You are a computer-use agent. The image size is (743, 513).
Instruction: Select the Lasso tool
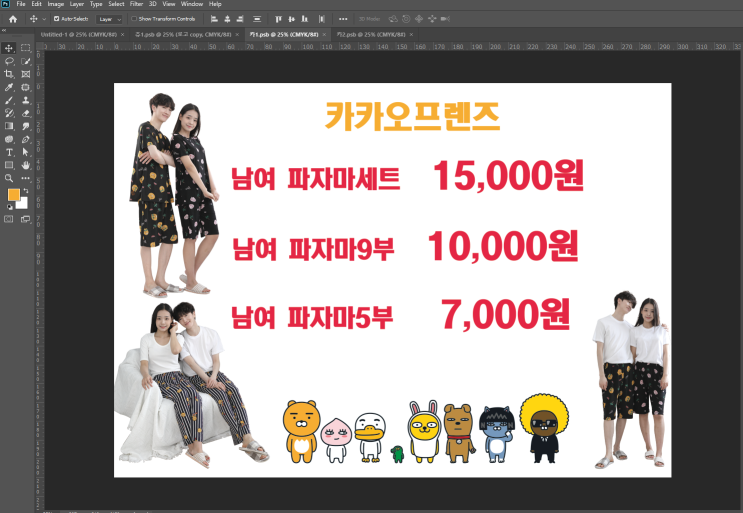[9, 61]
